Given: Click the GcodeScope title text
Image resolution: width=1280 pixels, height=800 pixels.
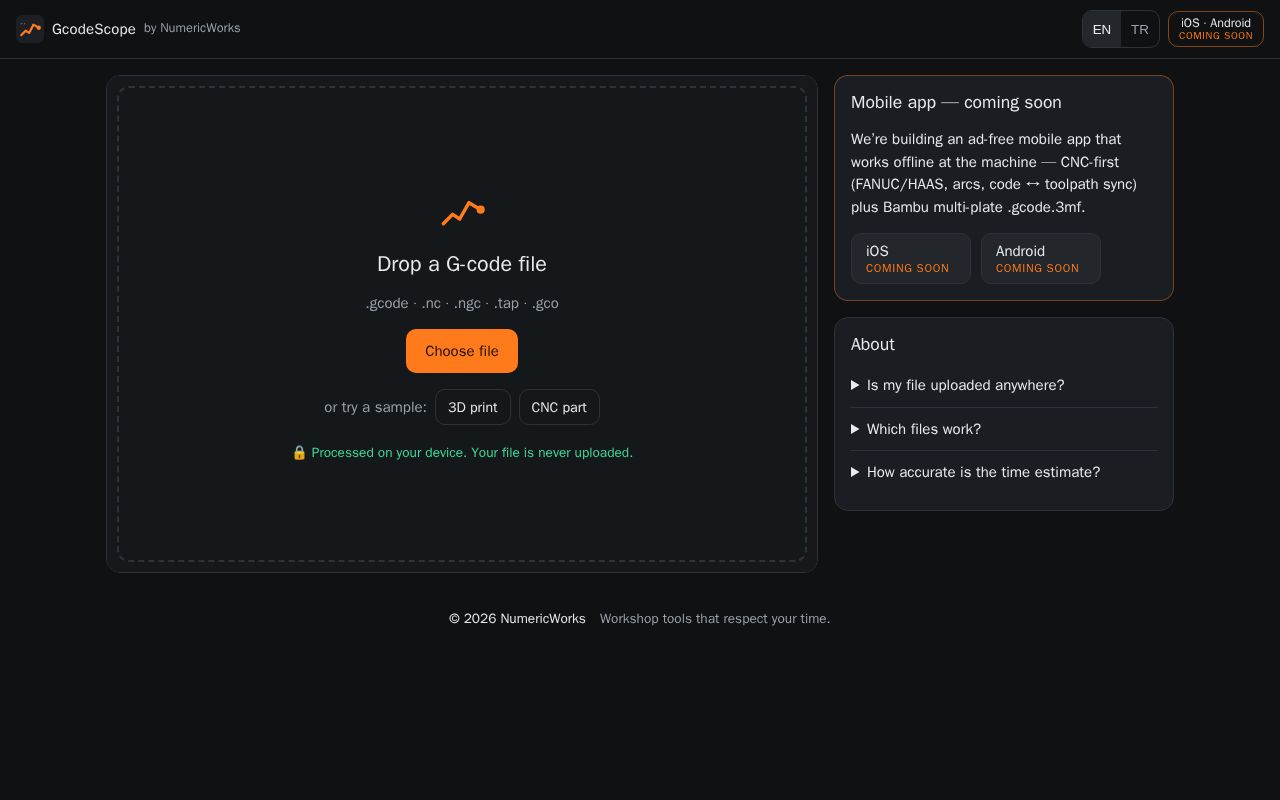Looking at the screenshot, I should 94,29.
